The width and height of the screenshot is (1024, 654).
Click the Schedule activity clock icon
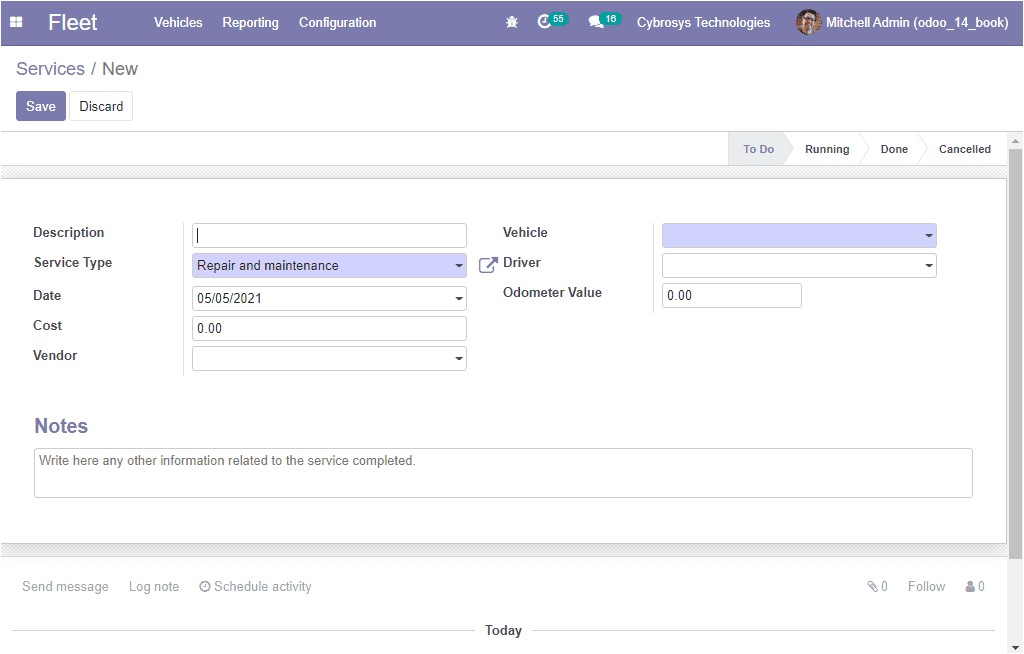[x=205, y=587]
